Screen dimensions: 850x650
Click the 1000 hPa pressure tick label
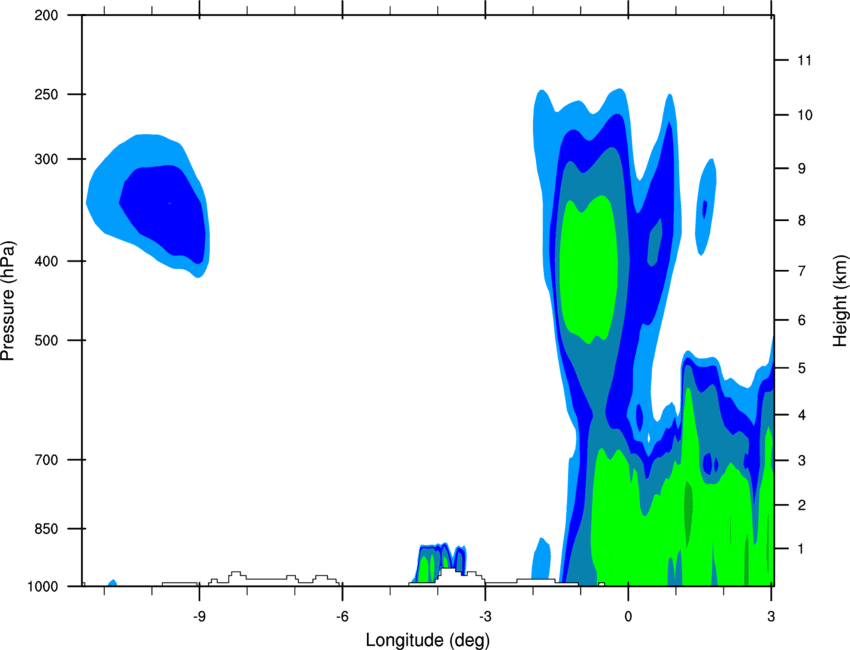(x=43, y=587)
